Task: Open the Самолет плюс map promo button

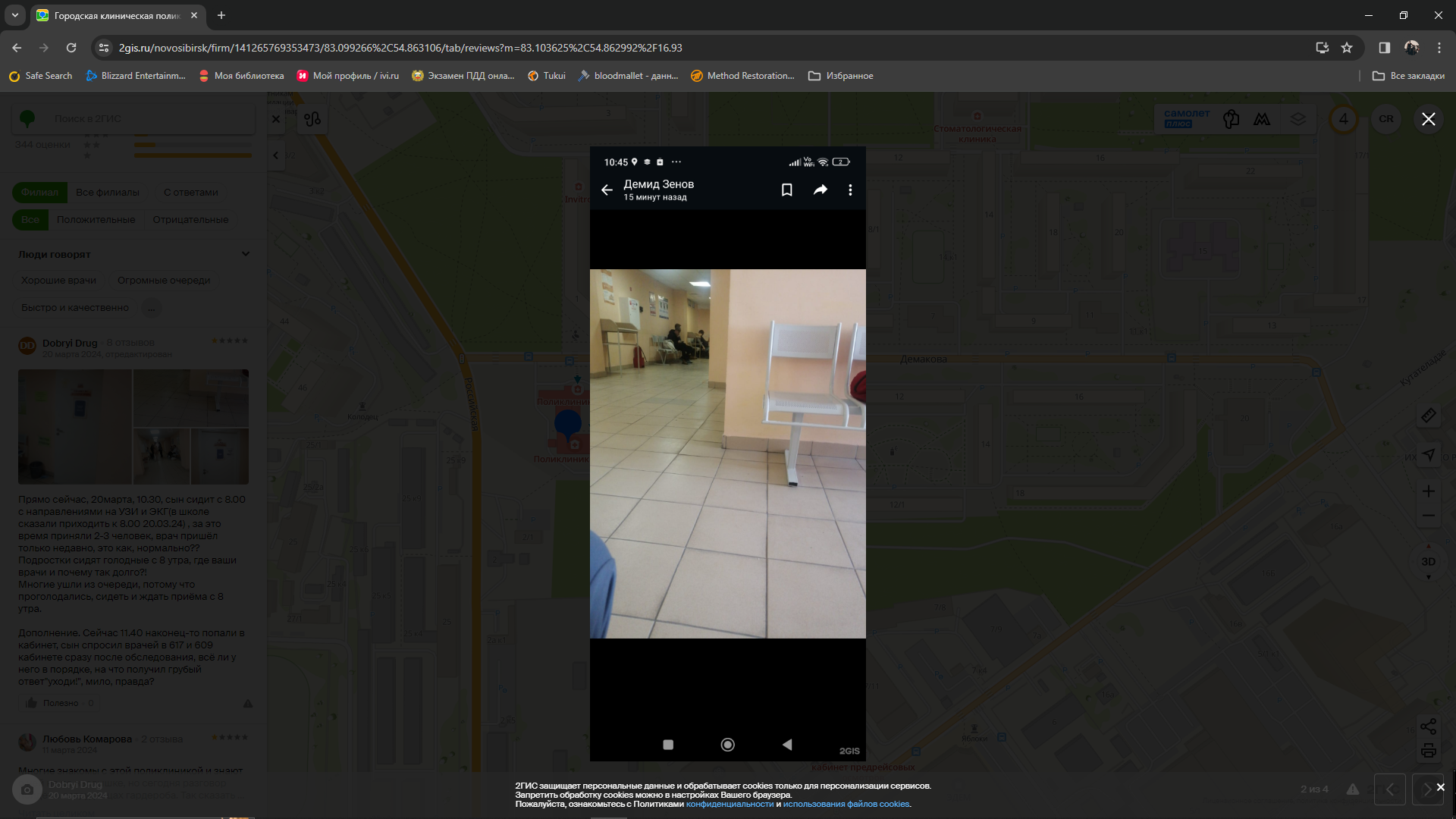Action: pyautogui.click(x=1186, y=118)
